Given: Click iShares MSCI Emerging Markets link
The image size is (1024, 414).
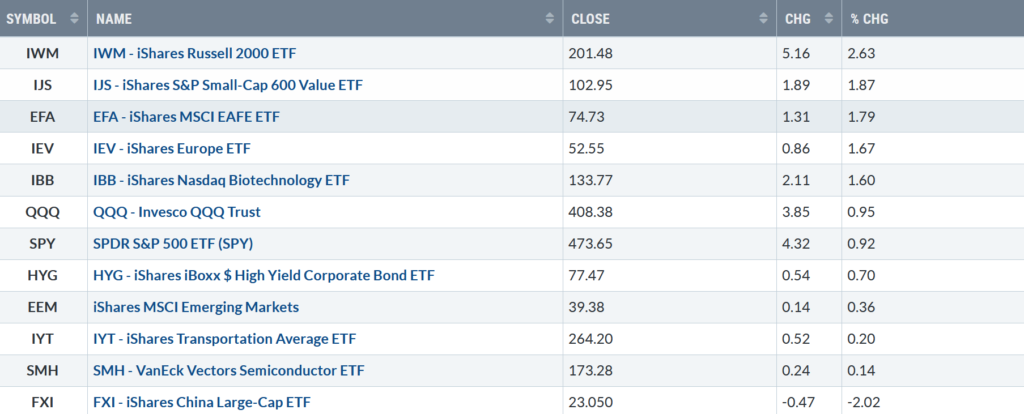Looking at the screenshot, I should [x=197, y=307].
